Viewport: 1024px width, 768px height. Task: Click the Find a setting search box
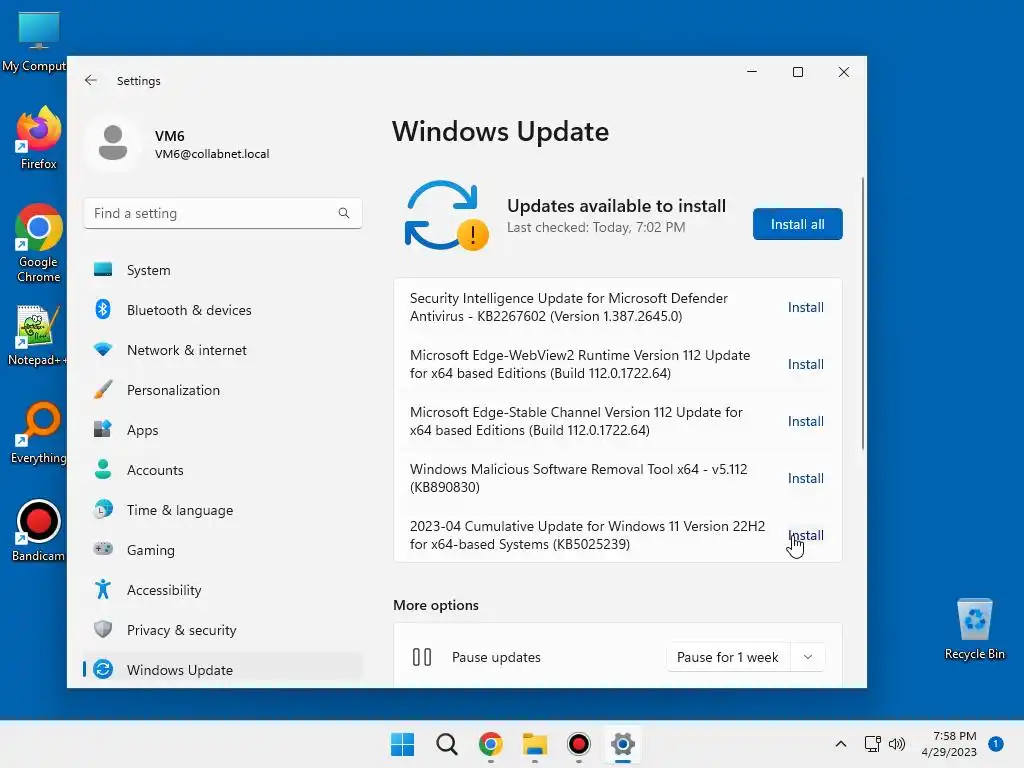point(223,213)
